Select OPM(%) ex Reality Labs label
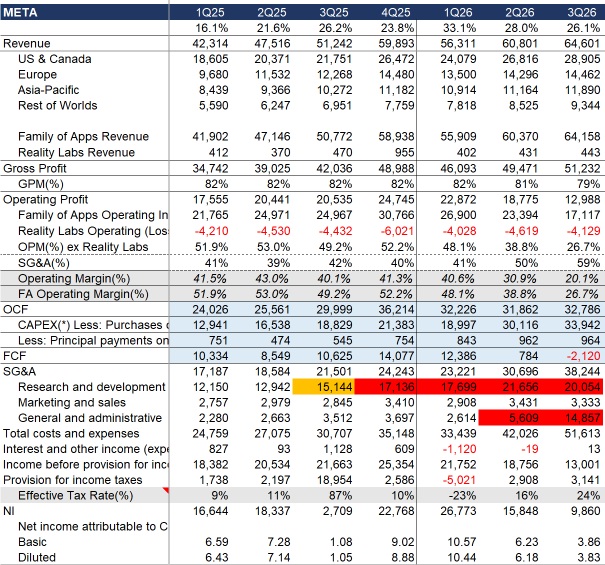 coord(83,247)
